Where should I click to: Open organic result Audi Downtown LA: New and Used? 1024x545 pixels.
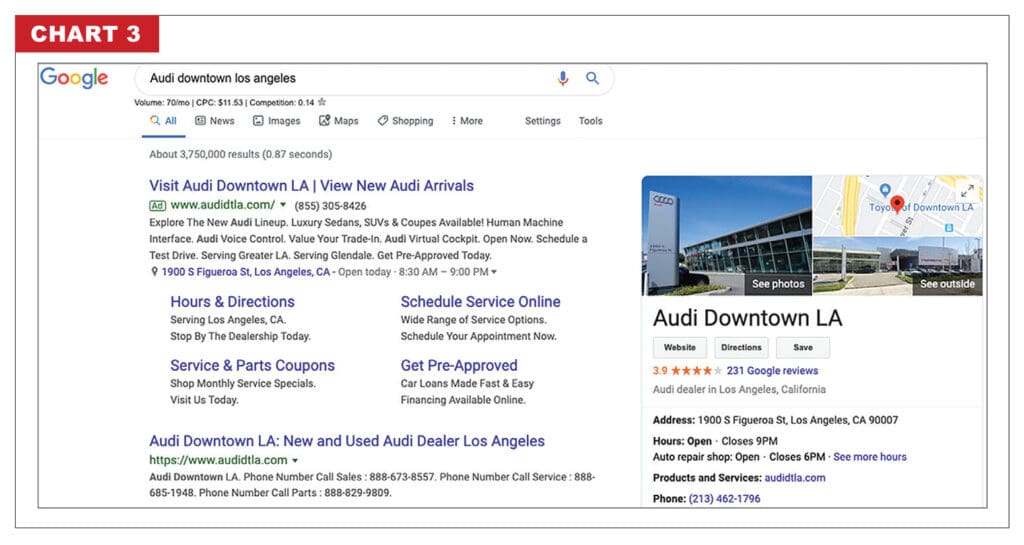347,441
